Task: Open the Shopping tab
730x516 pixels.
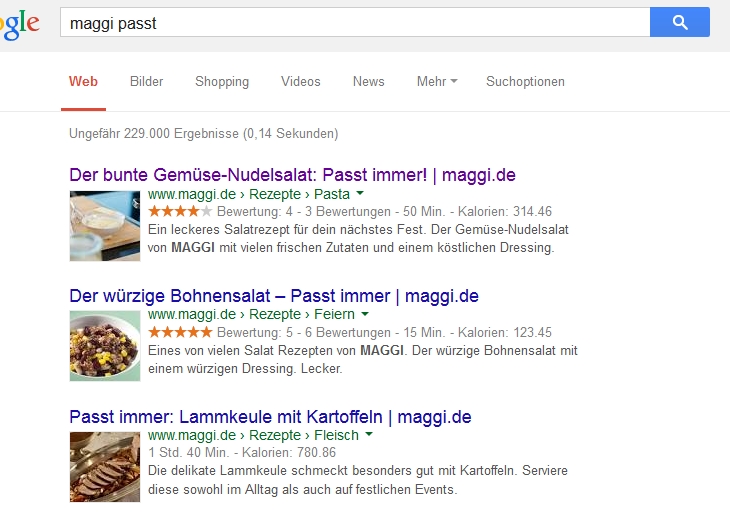Action: pos(222,81)
